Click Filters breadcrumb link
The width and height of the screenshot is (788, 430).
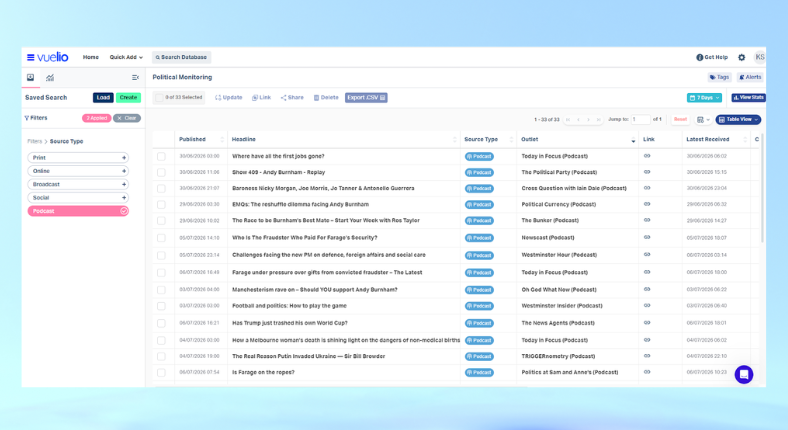35,142
